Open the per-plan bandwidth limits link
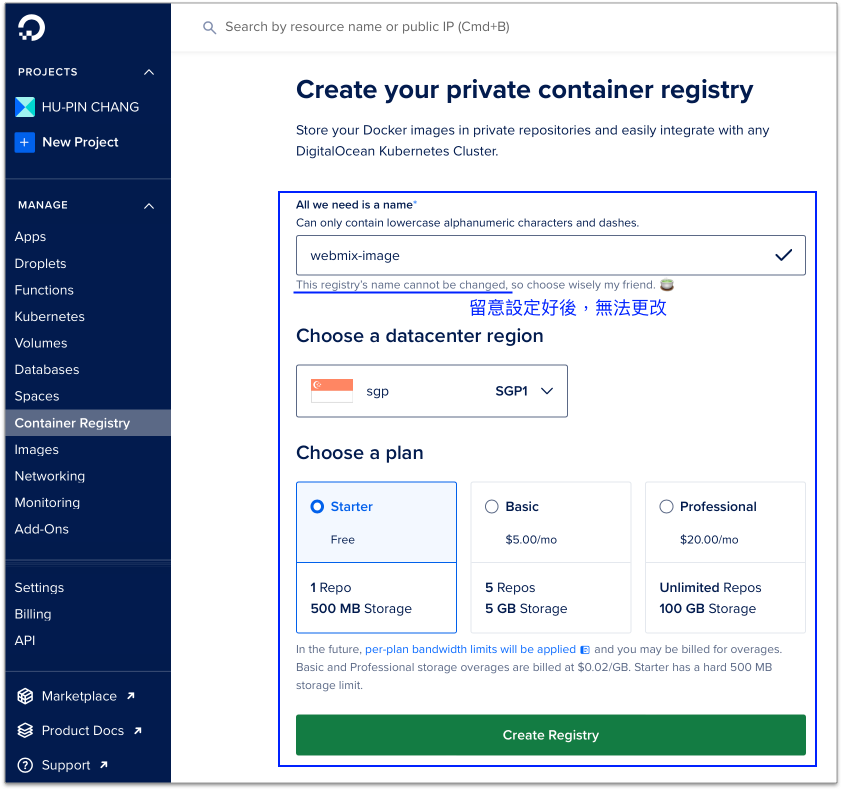This screenshot has height=790, width=842. (x=470, y=649)
